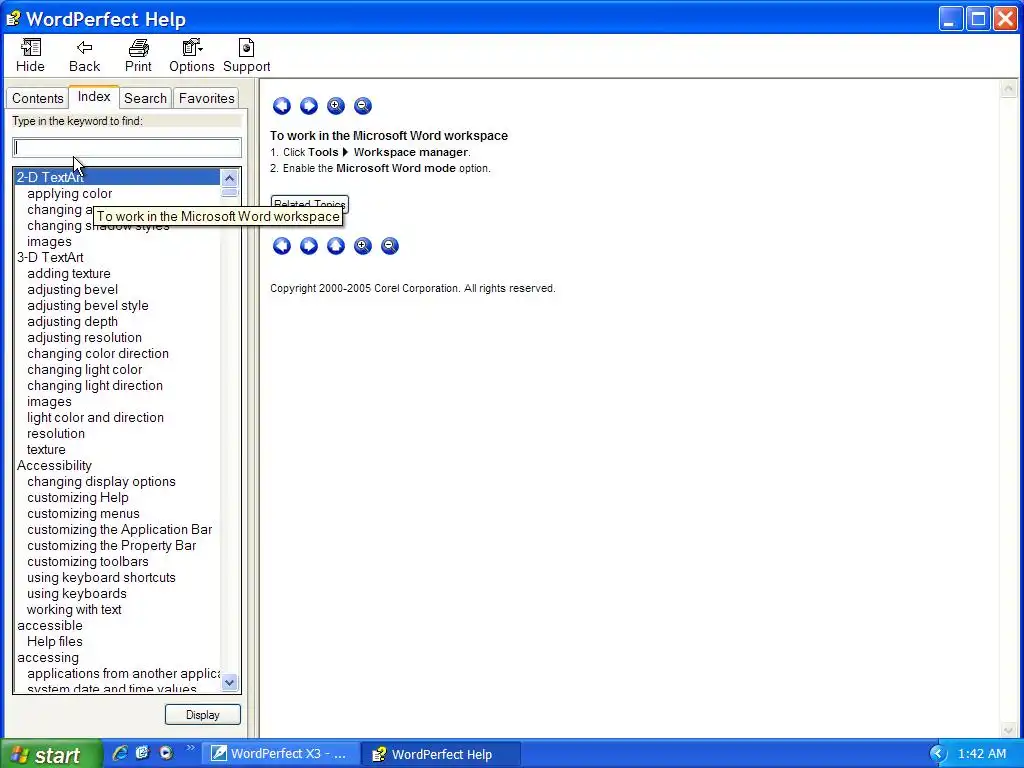Select 'customizing the Property Bar' index entry
This screenshot has width=1024, height=768.
click(x=112, y=545)
